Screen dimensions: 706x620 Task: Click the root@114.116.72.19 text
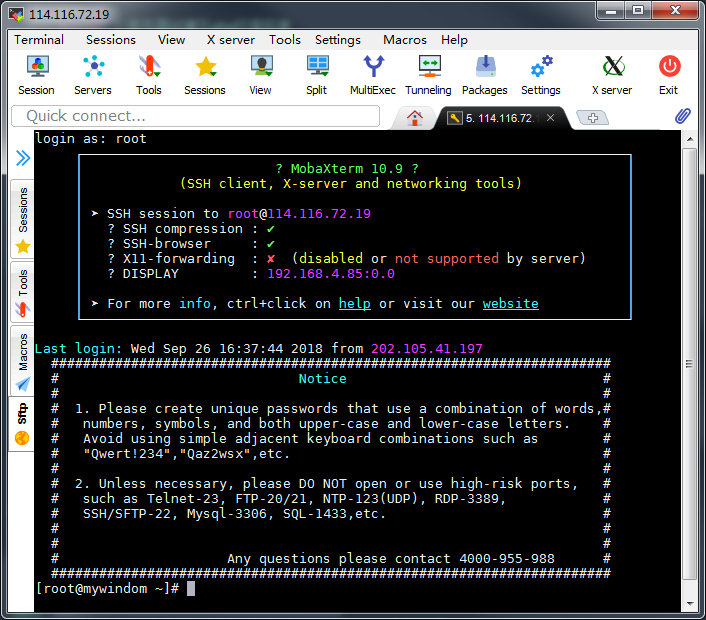tap(299, 213)
